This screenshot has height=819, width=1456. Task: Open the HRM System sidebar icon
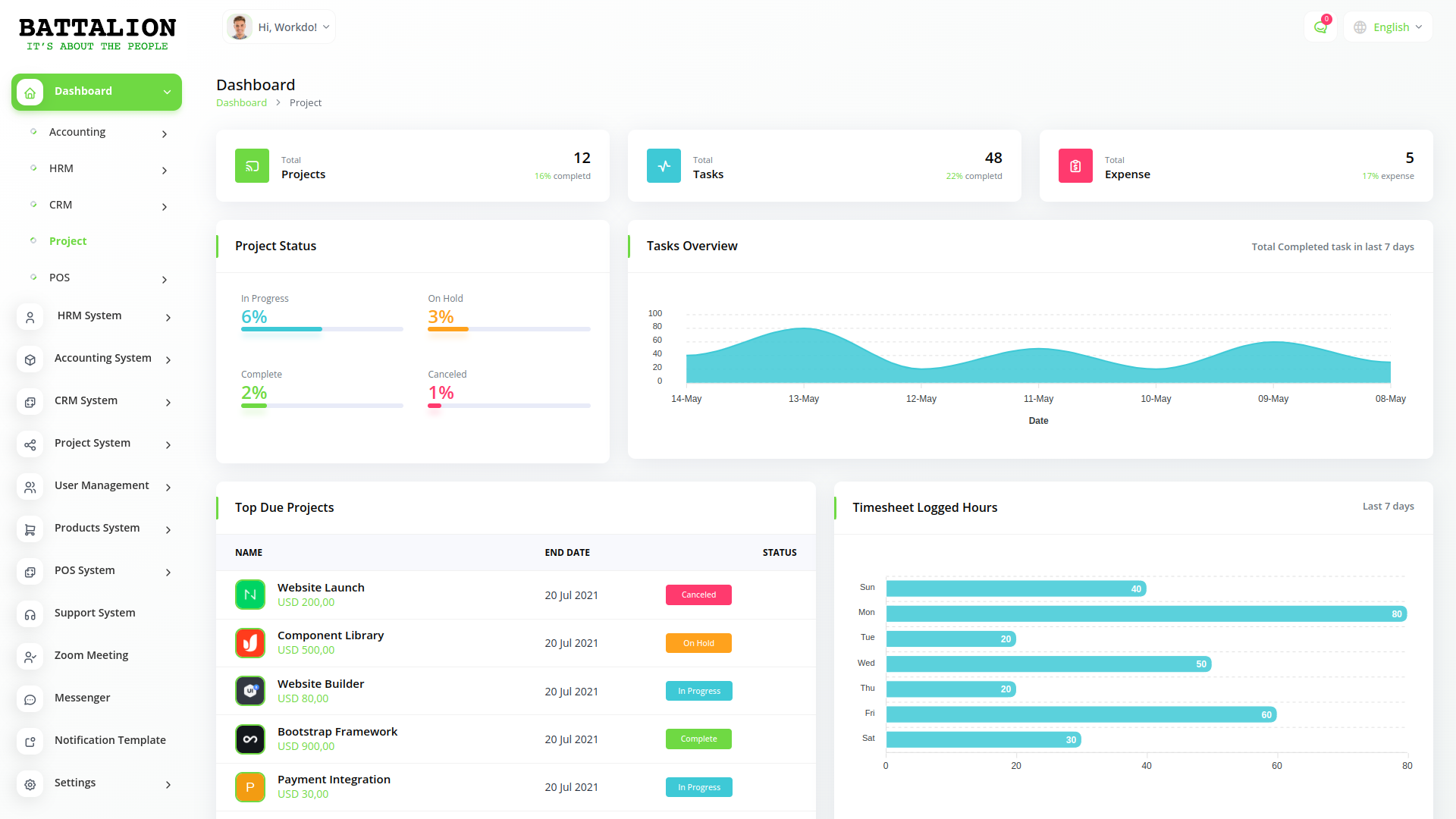[x=30, y=317]
